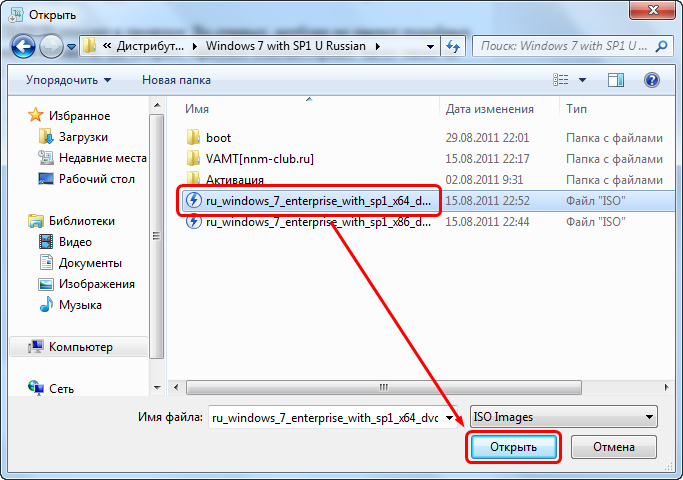Select Библиотеки in the navigation pane
Screen dimensions: 683x480
[82, 221]
